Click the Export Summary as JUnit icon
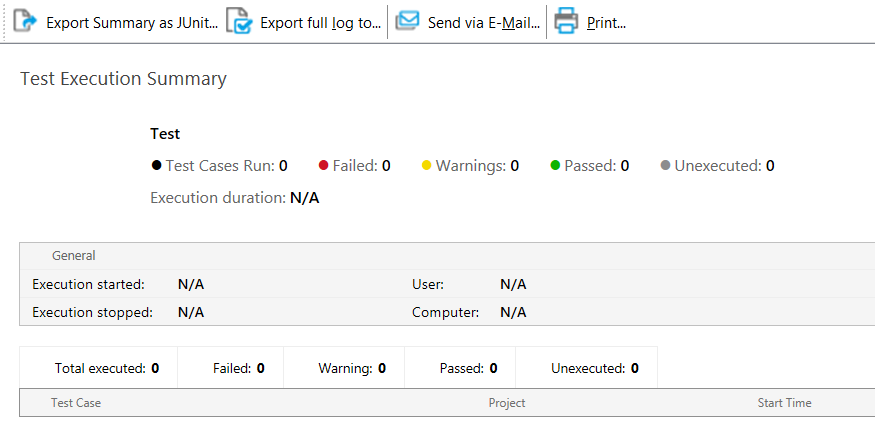 [25, 21]
